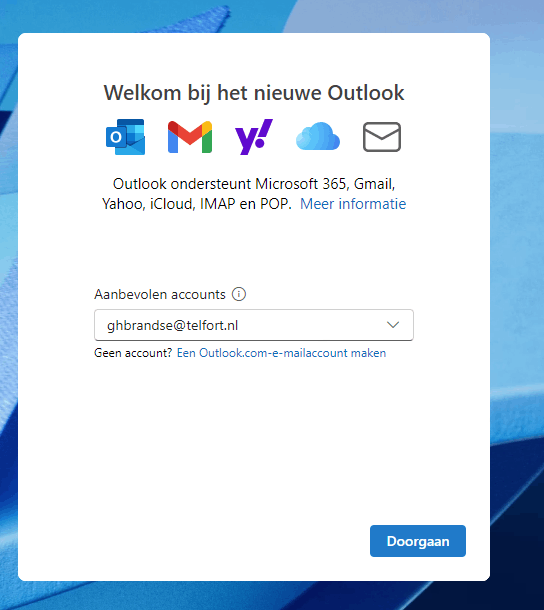Click the Outlook logo icon
The height and width of the screenshot is (610, 544).
pyautogui.click(x=126, y=137)
